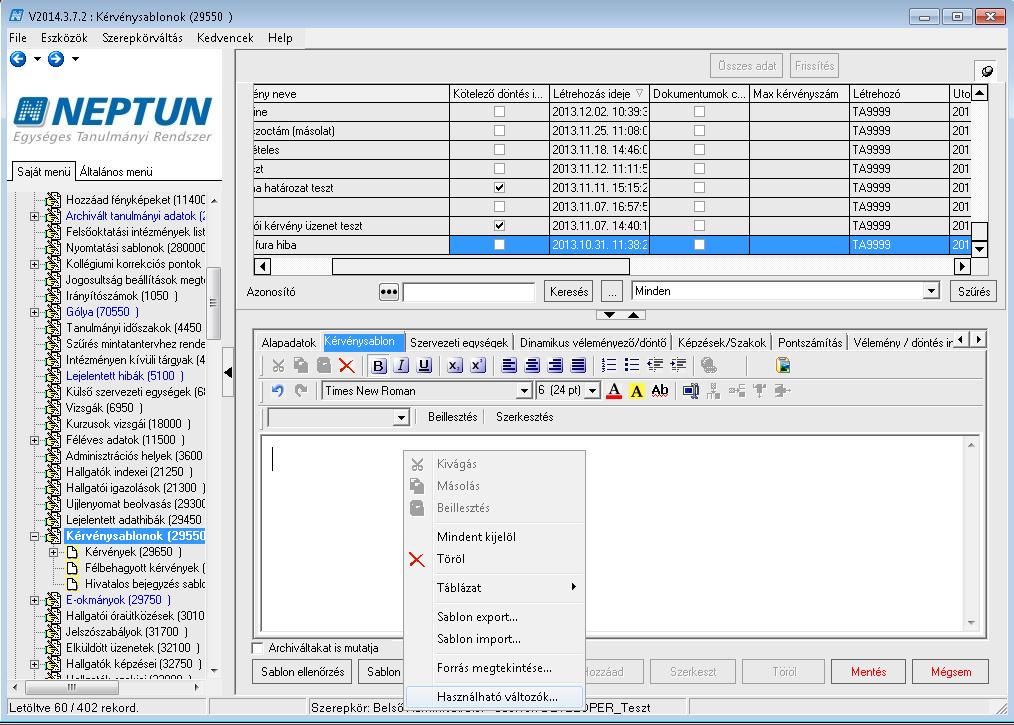This screenshot has height=725, width=1014.
Task: Toggle 'Archiváltakat is mutatja' checkbox
Action: [258, 647]
